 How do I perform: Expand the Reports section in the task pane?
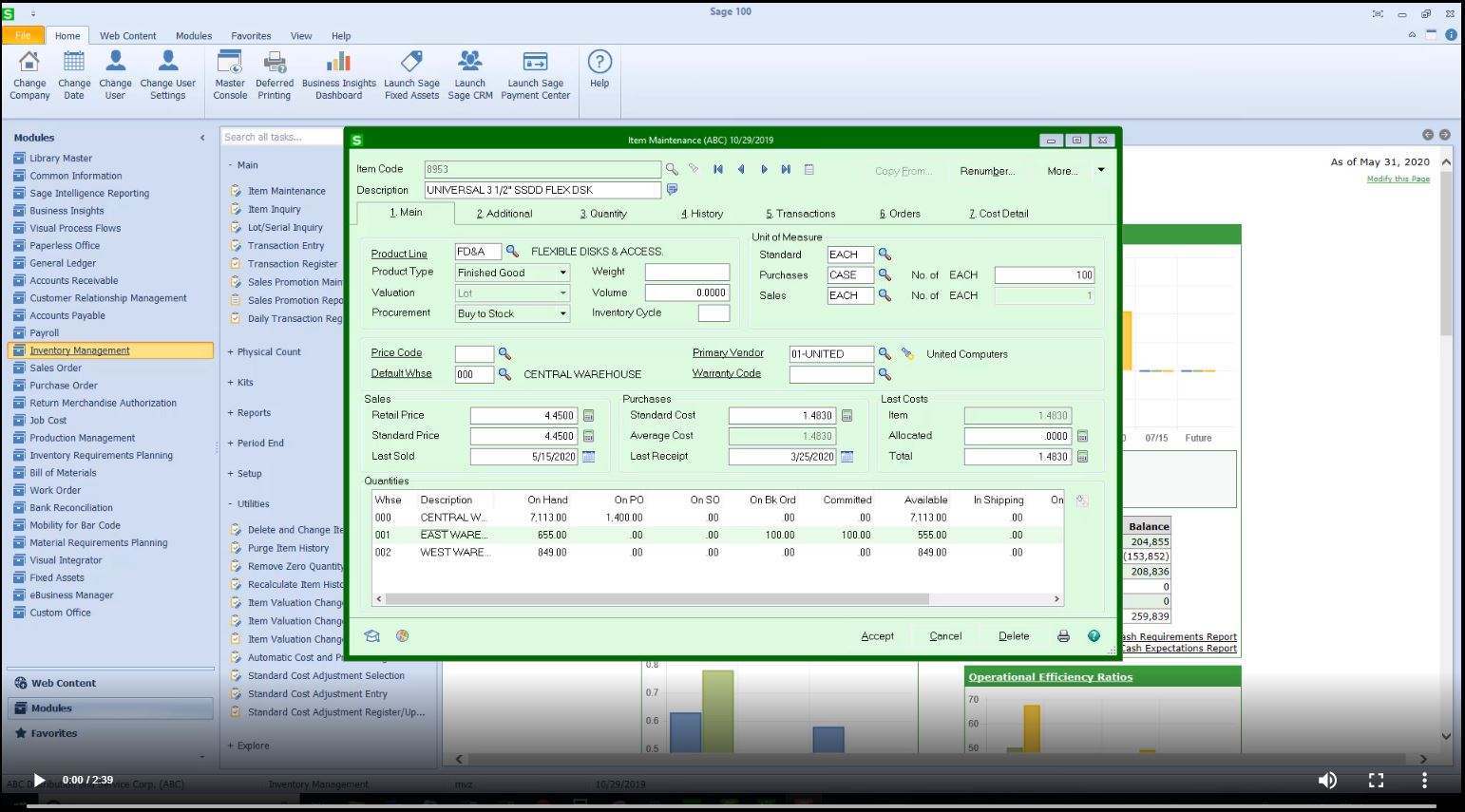click(x=251, y=412)
